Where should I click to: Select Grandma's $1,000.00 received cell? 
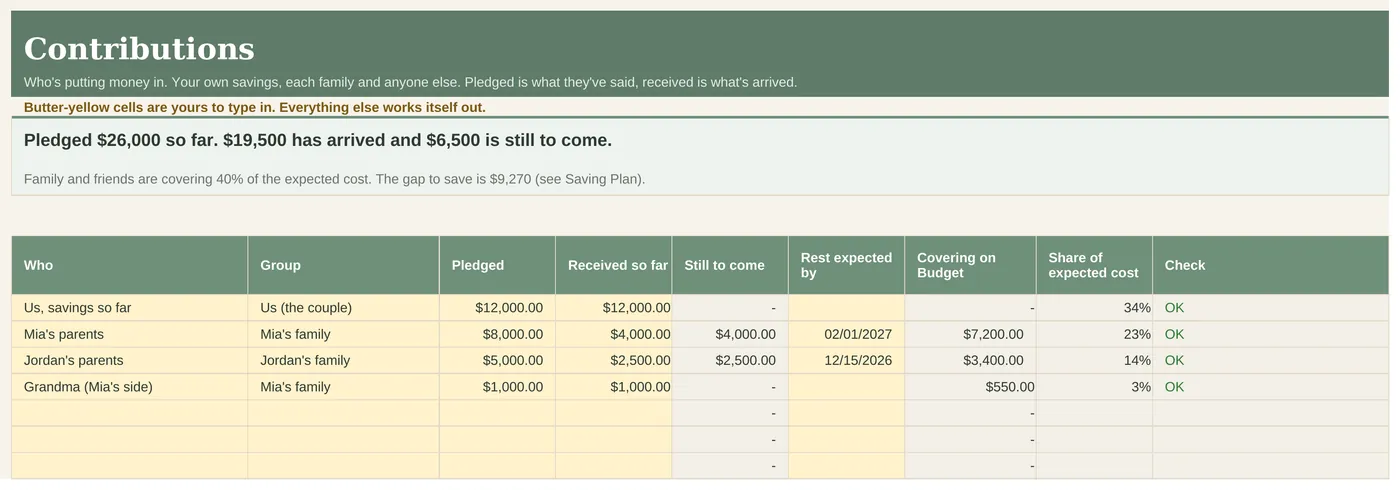(614, 387)
